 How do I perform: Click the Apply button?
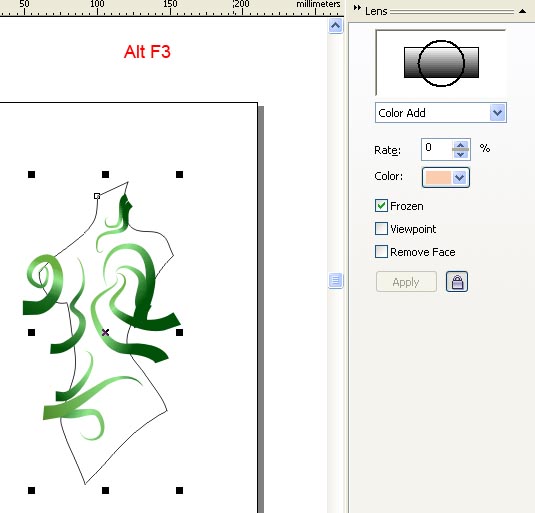click(406, 282)
